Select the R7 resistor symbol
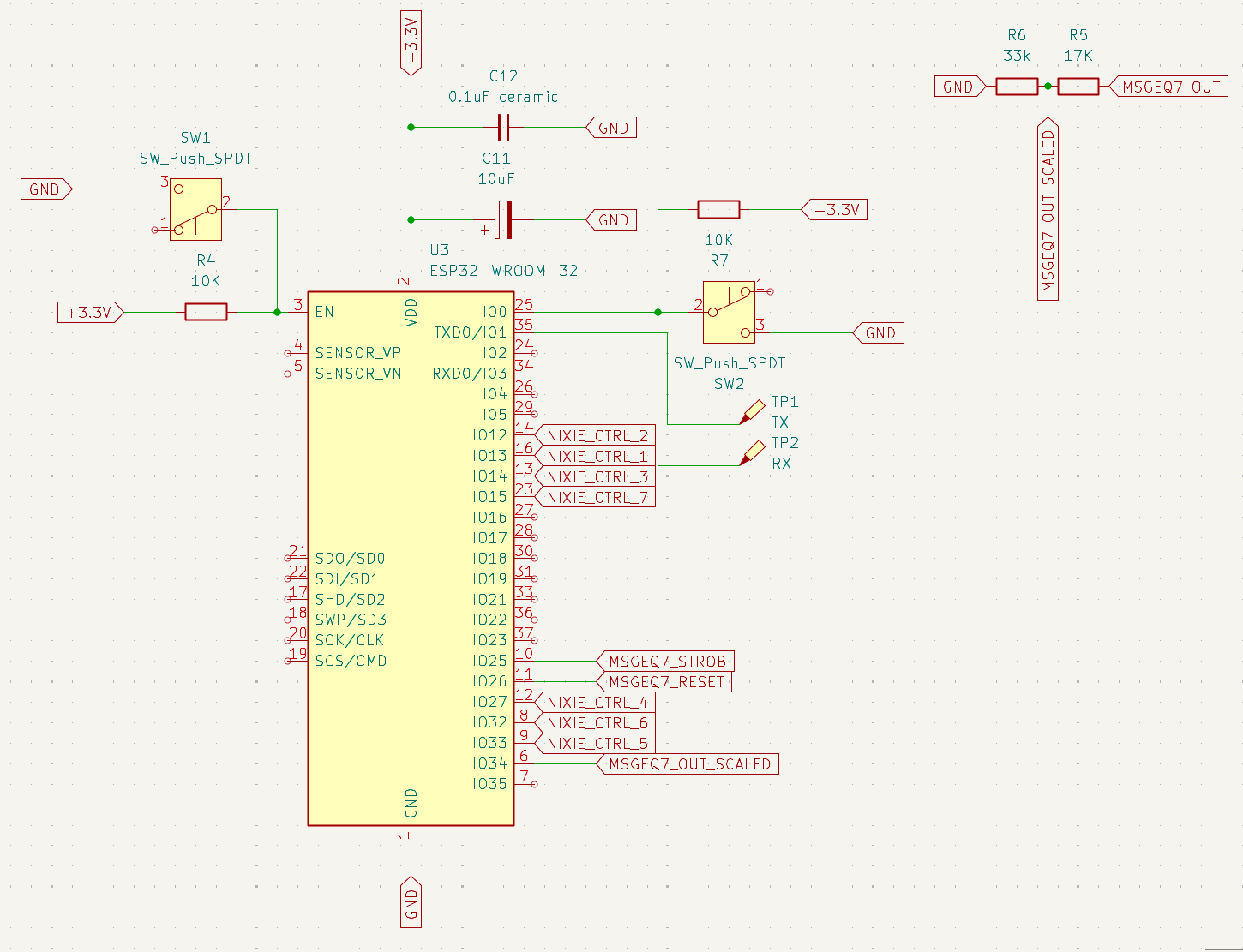The width and height of the screenshot is (1243, 952). pos(718,209)
